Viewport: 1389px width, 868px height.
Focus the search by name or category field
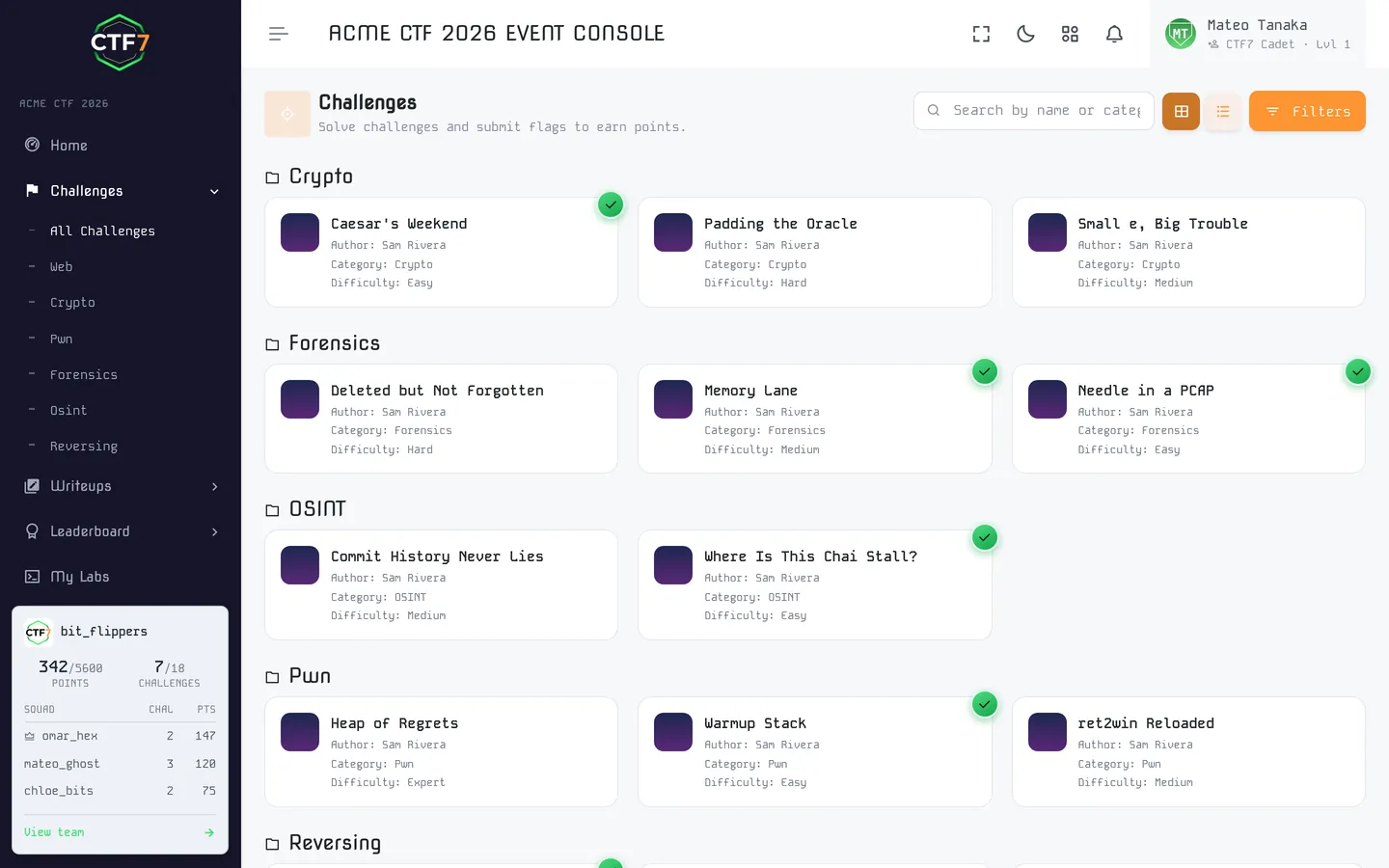pos(1034,111)
